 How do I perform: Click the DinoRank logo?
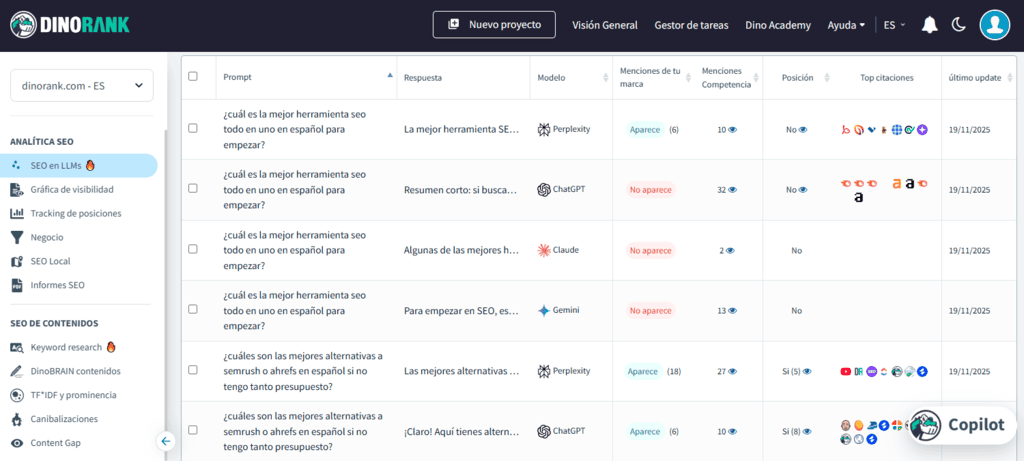pyautogui.click(x=70, y=25)
